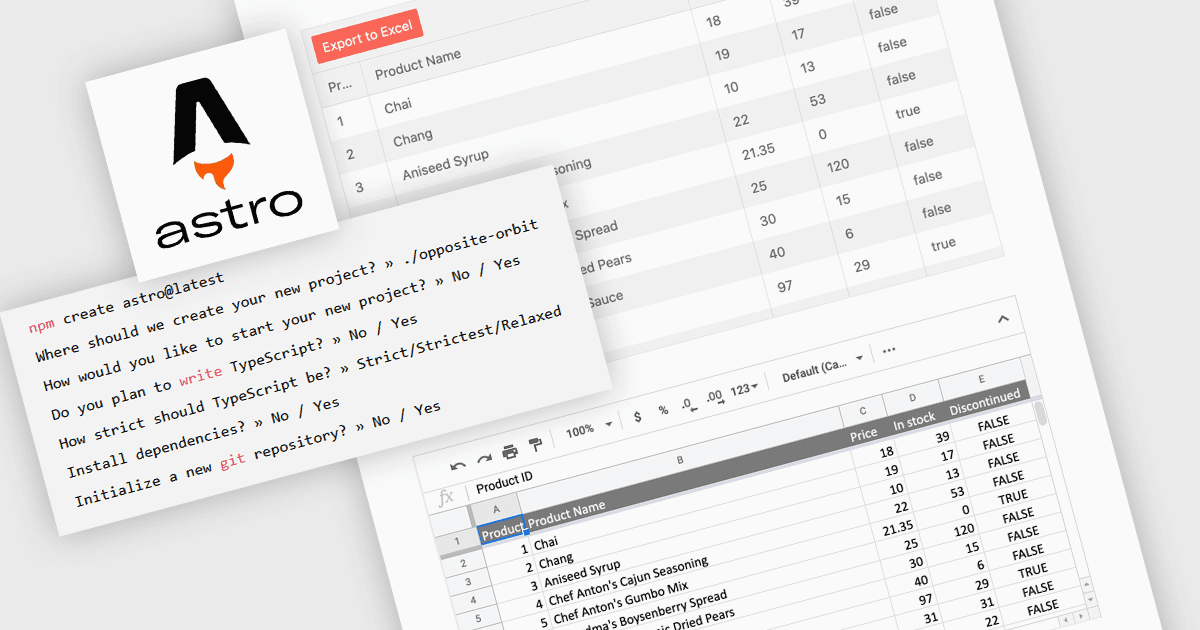Apply percent format with the % icon

(x=662, y=409)
